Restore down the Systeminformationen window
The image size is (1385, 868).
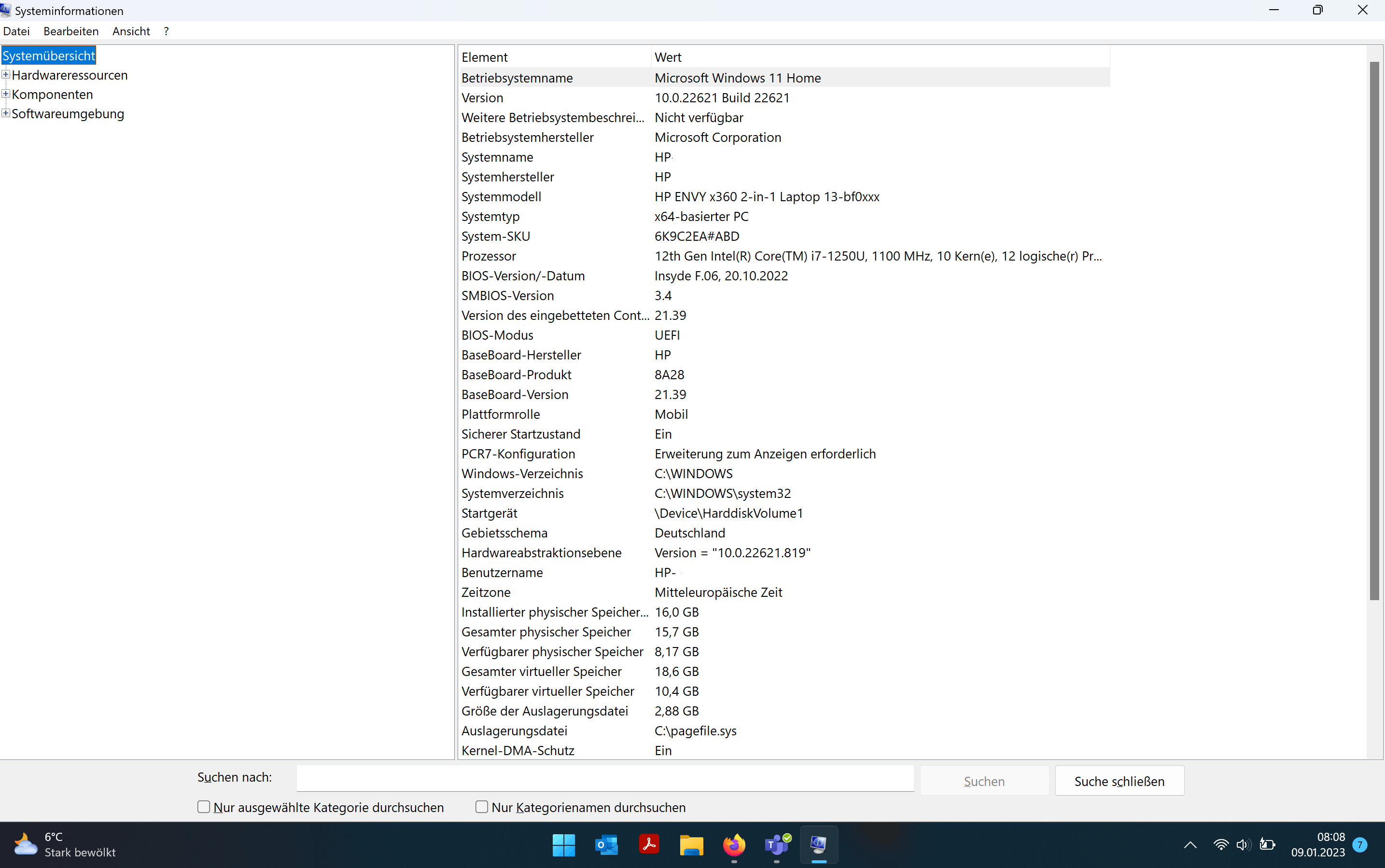pos(1318,10)
